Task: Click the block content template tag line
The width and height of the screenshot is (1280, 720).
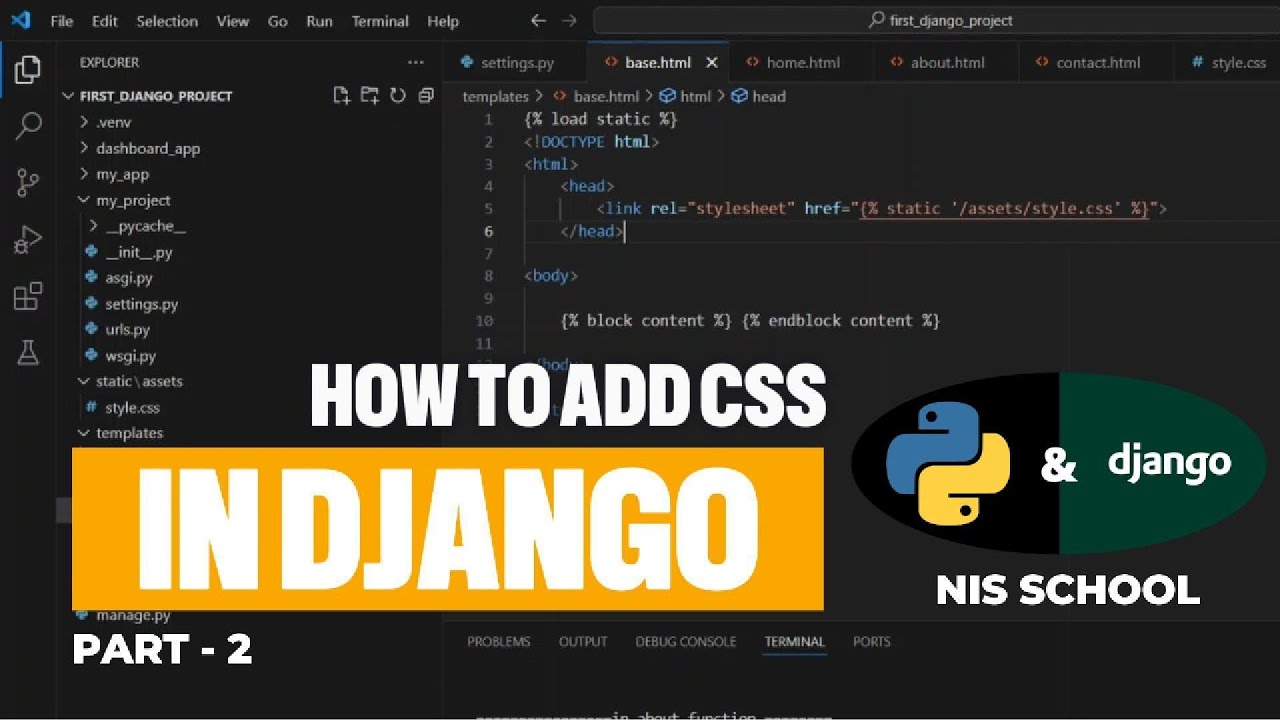Action: tap(750, 320)
